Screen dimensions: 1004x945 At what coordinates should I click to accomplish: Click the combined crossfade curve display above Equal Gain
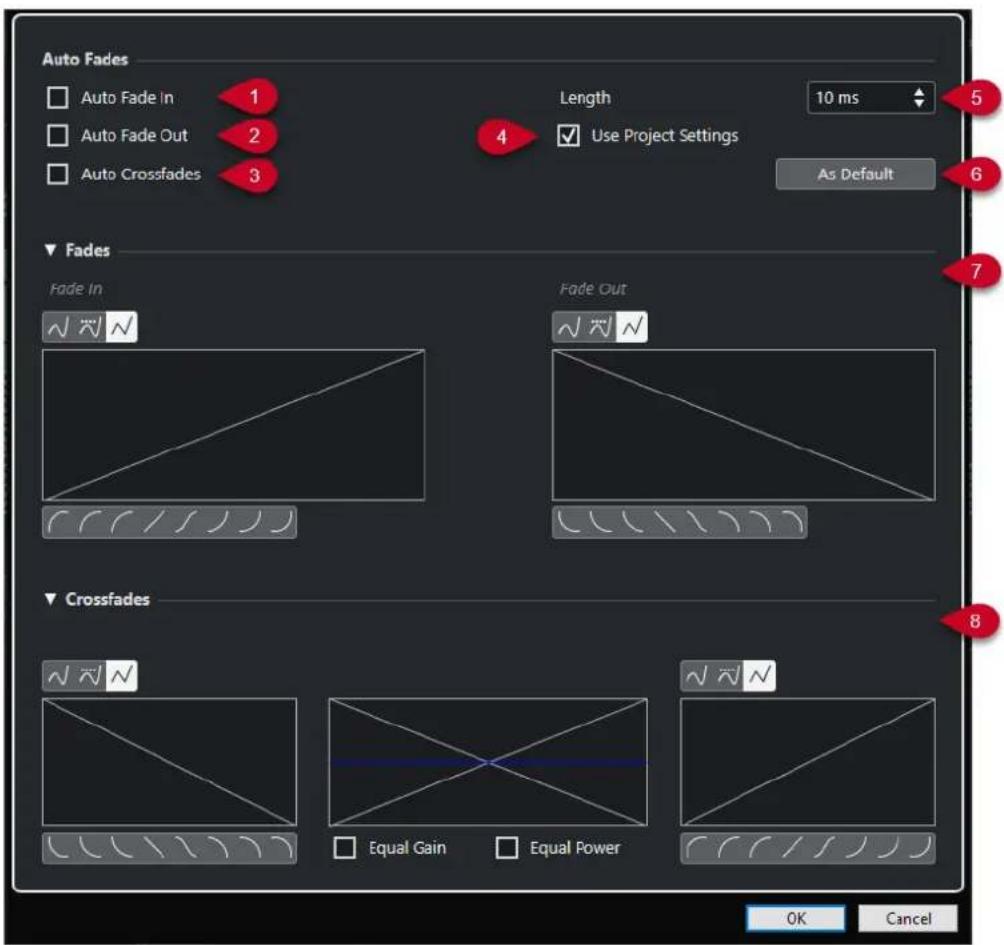coord(488,762)
